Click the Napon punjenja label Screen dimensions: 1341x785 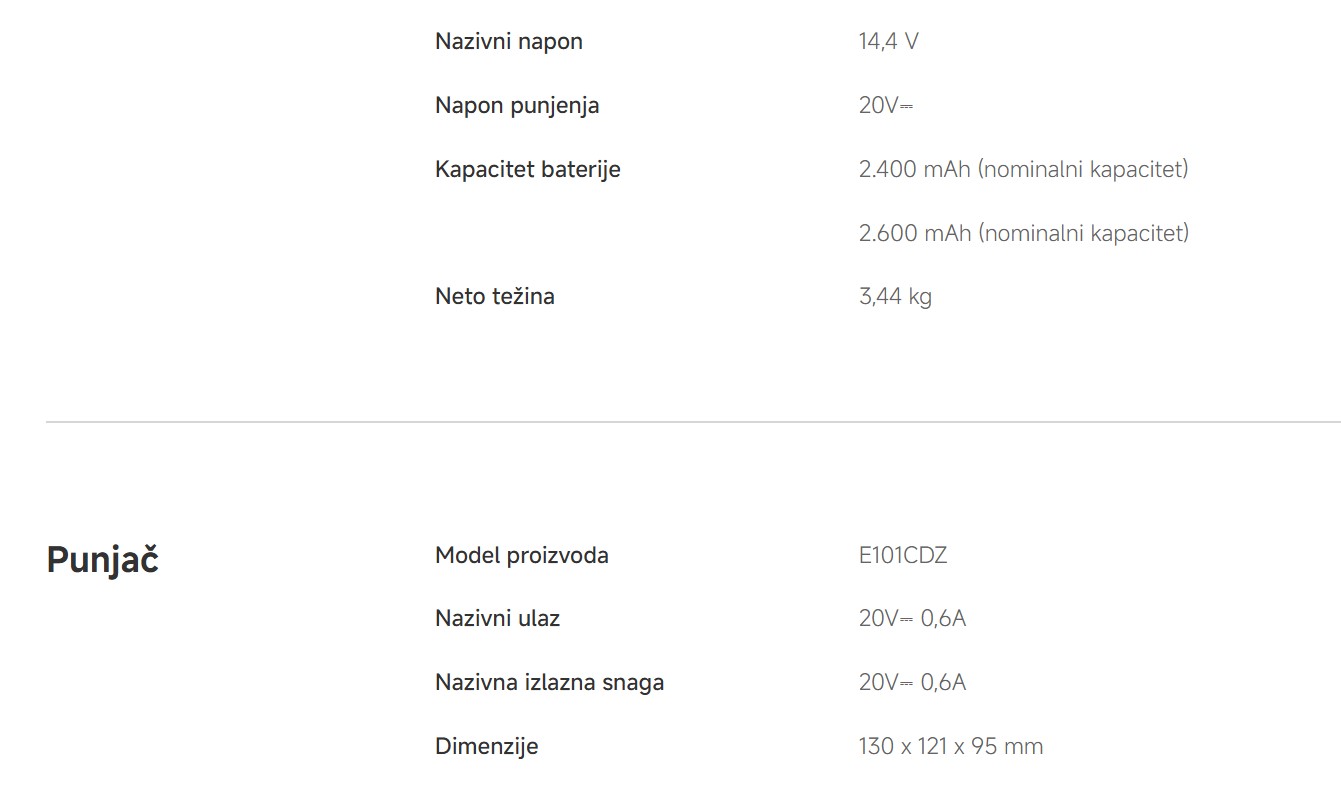point(517,106)
